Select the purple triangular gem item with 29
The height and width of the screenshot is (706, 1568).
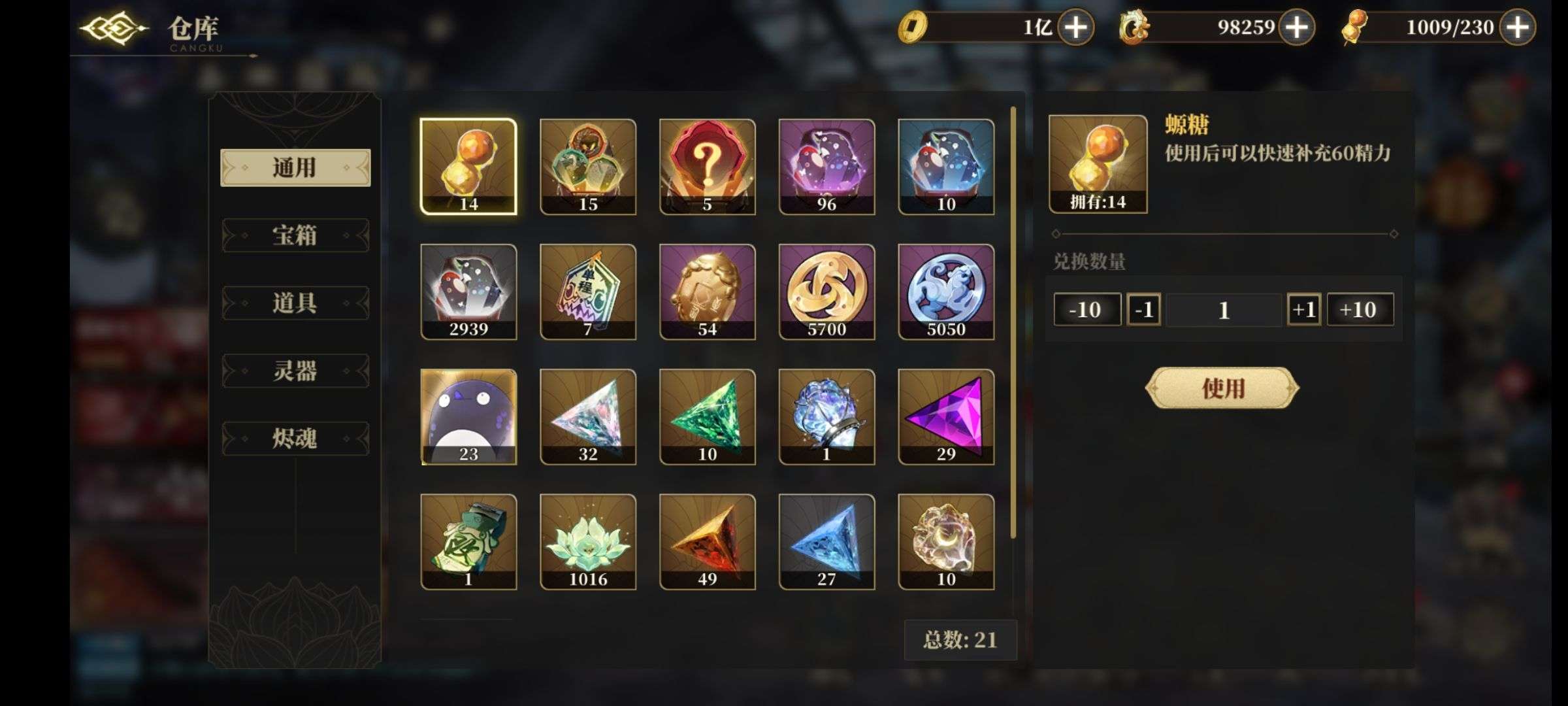946,417
